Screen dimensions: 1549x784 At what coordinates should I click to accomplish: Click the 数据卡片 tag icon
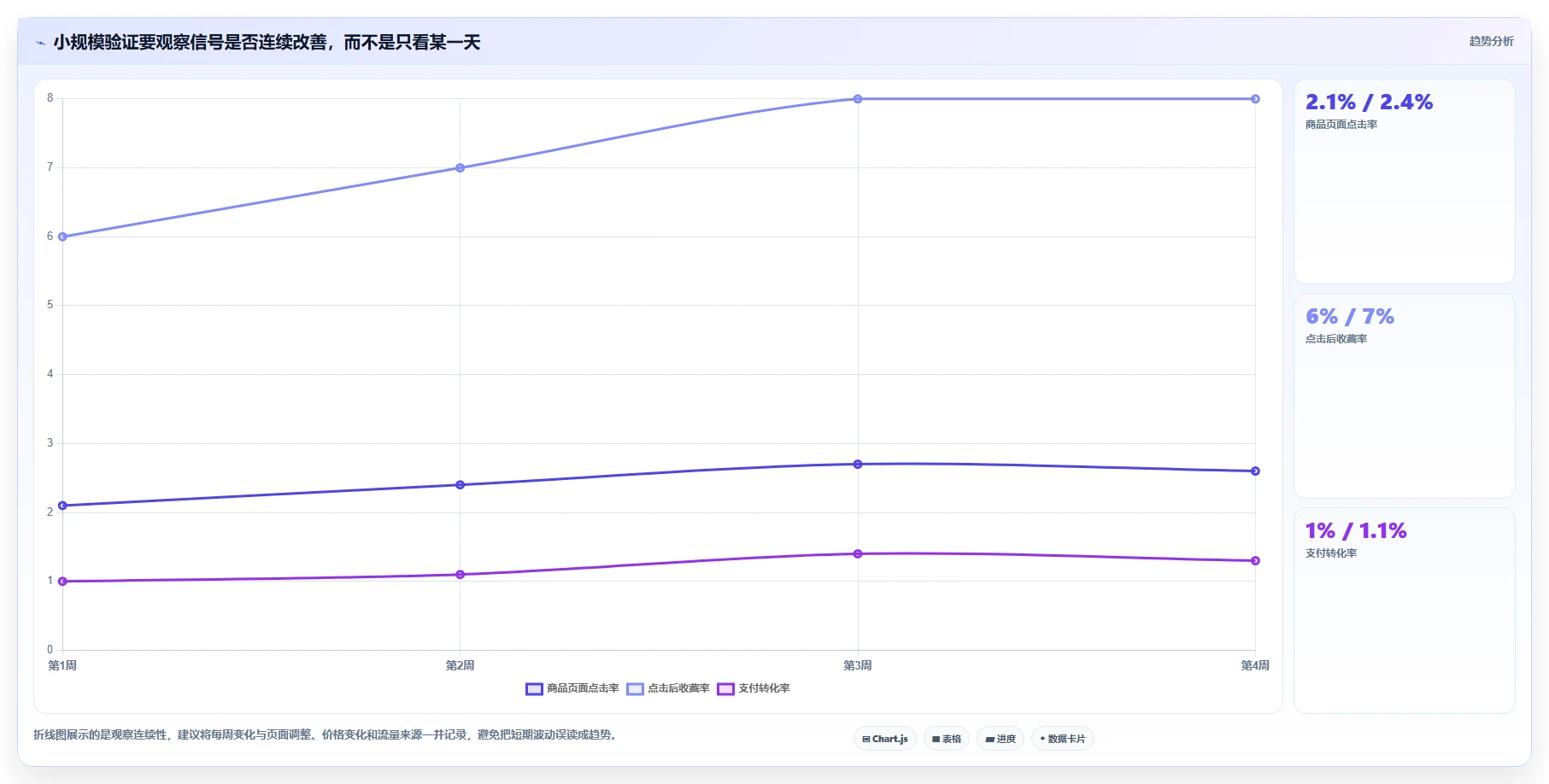pos(1042,739)
